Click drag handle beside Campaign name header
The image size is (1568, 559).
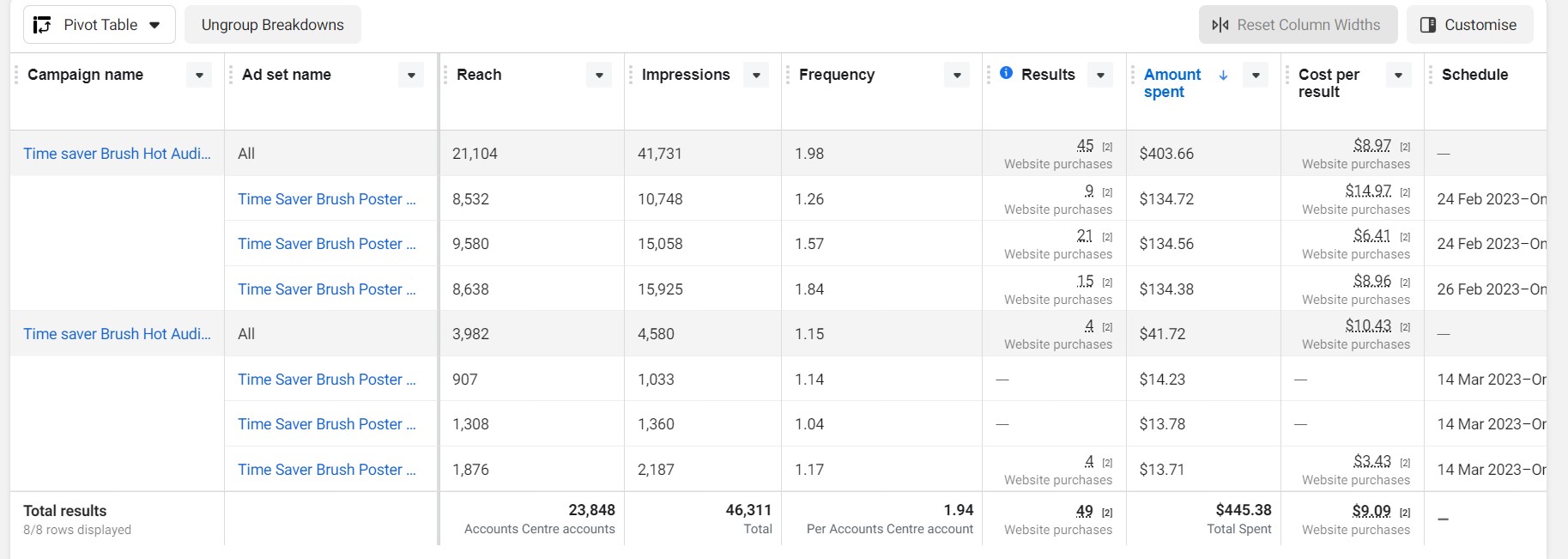(x=16, y=76)
